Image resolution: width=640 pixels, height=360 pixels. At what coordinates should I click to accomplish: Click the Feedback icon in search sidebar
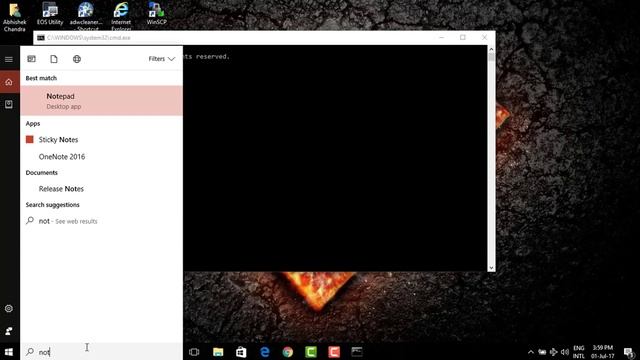[x=9, y=331]
